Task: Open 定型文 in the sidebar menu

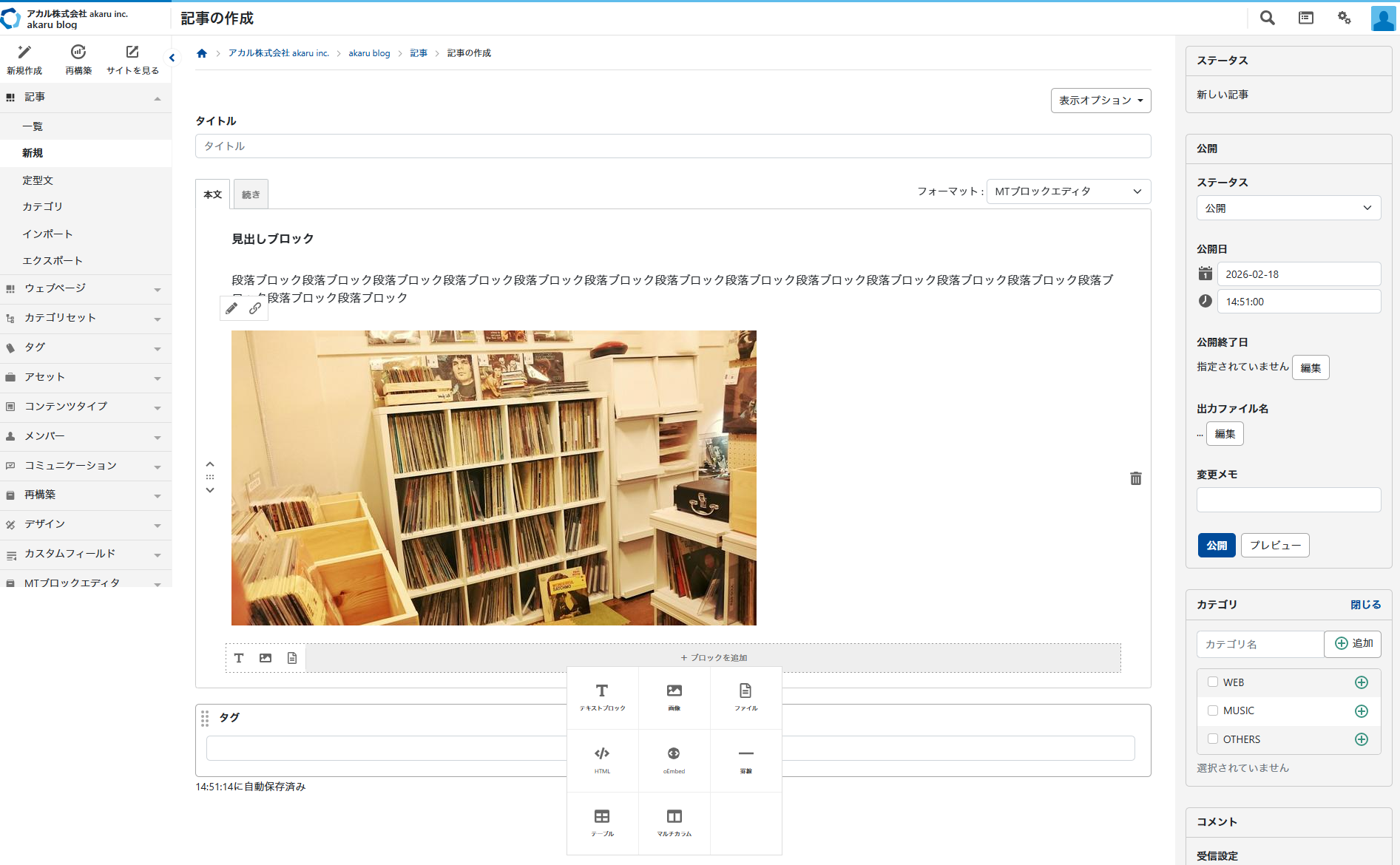Action: pos(38,180)
